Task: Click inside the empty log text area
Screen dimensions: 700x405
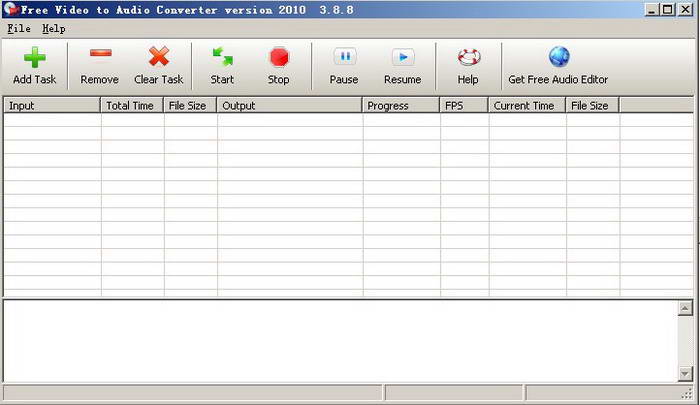Action: (340, 341)
